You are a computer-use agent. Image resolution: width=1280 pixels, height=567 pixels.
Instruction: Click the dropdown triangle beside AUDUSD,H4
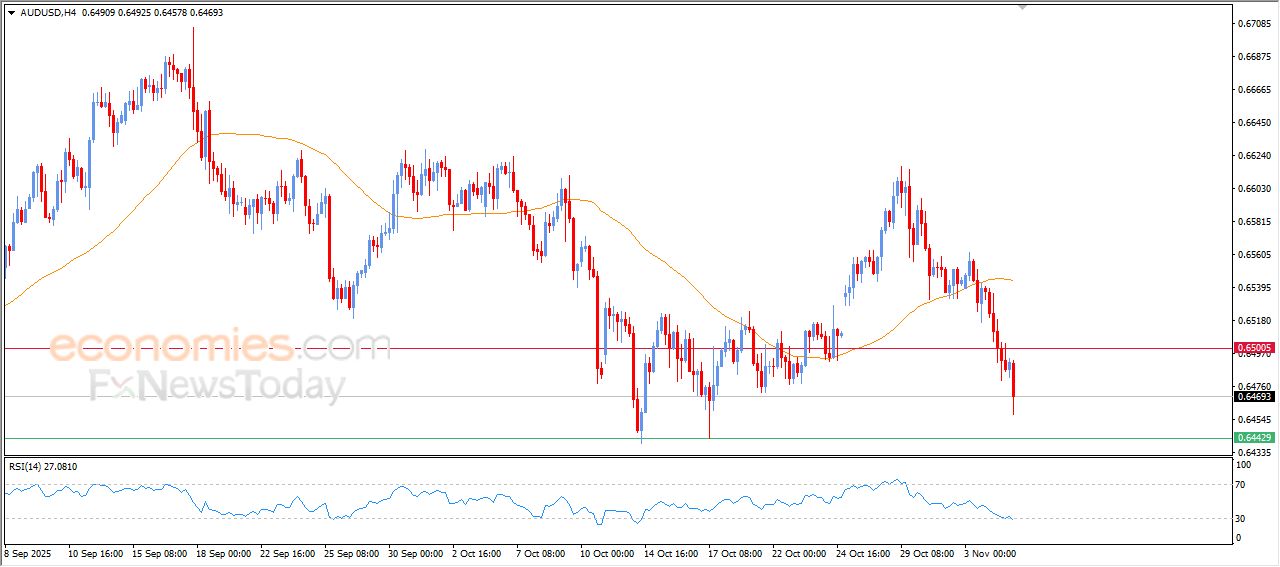11,12
